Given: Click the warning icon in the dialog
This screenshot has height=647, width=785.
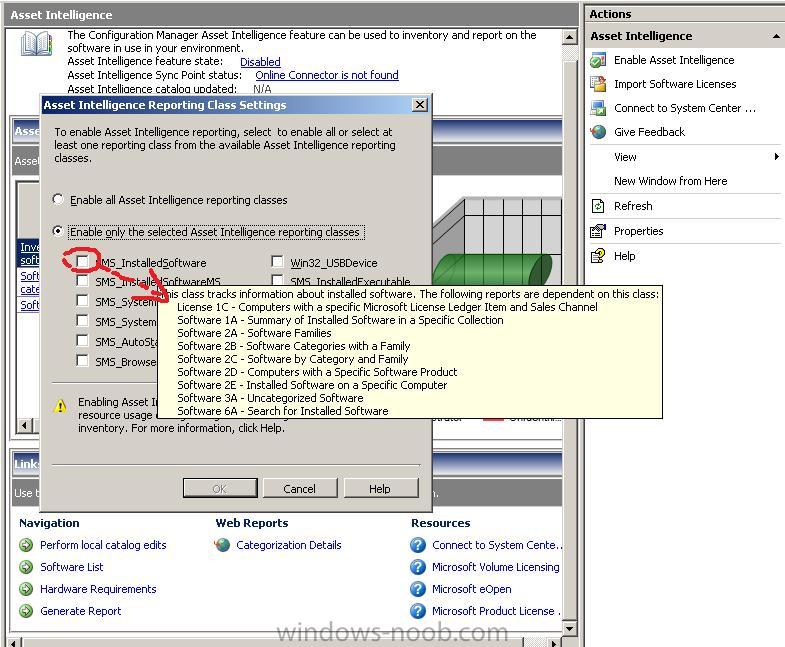Looking at the screenshot, I should [60, 406].
